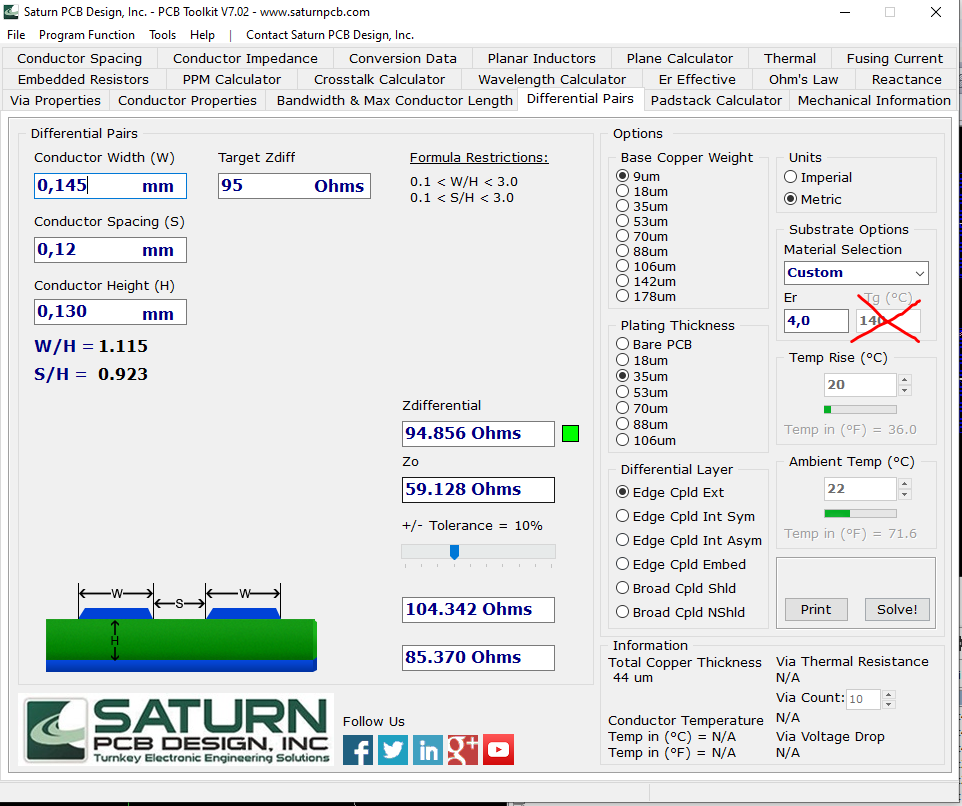Open Saturn's Twitter page icon
The width and height of the screenshot is (962, 806).
click(393, 750)
